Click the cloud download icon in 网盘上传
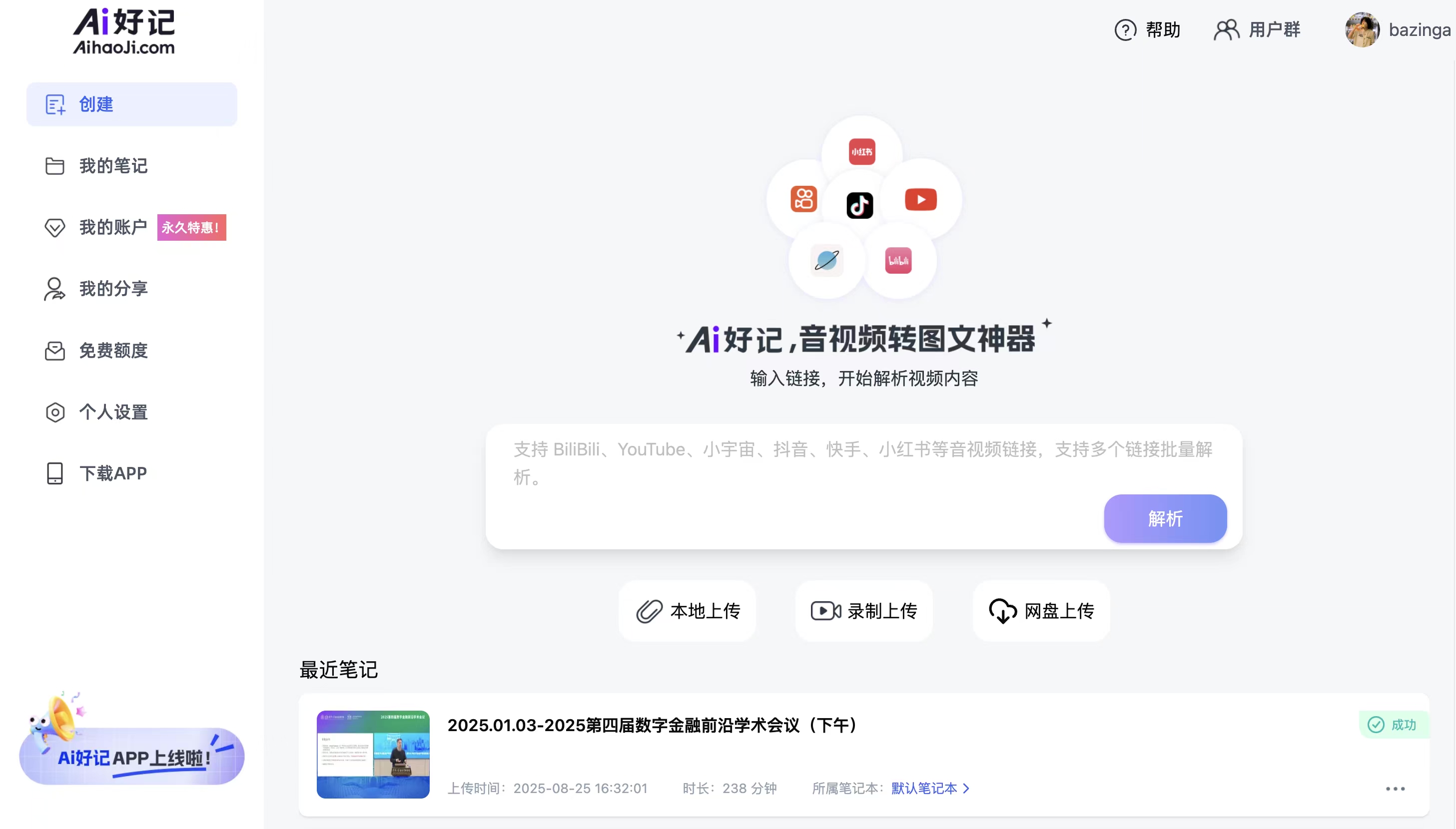The height and width of the screenshot is (829, 1456). tap(1003, 611)
